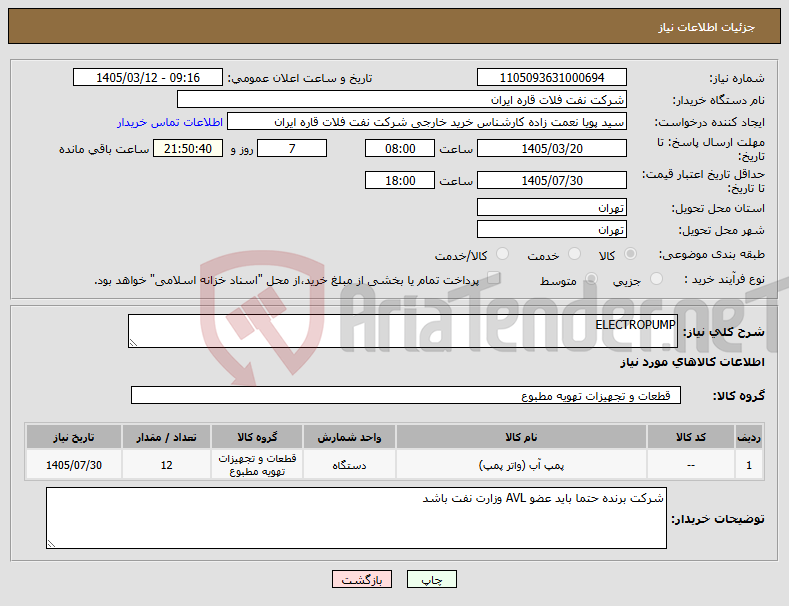Click the طبقه بندی موضوعی label
This screenshot has width=789, height=606.
(712, 255)
